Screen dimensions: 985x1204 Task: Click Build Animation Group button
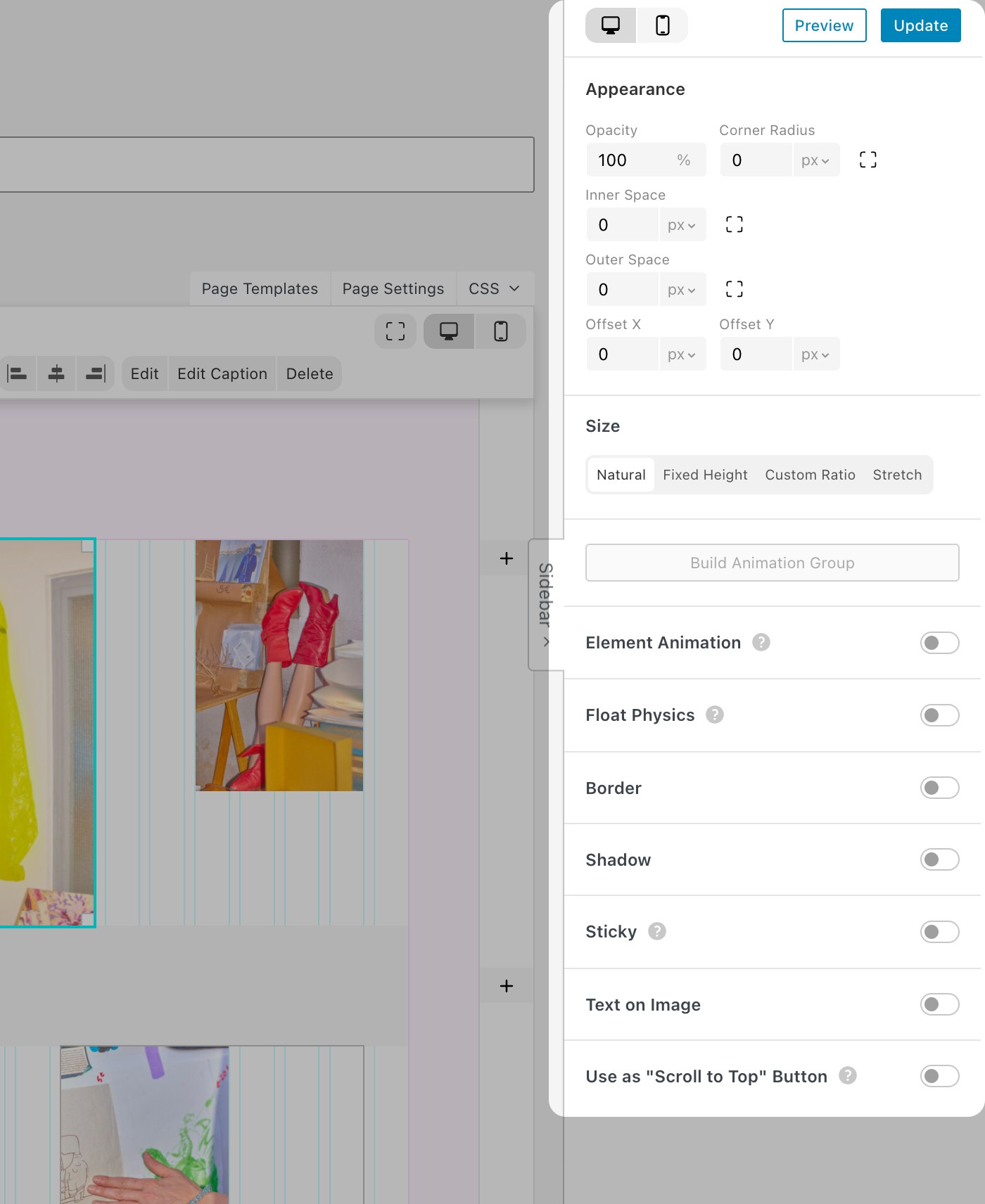pyautogui.click(x=772, y=563)
